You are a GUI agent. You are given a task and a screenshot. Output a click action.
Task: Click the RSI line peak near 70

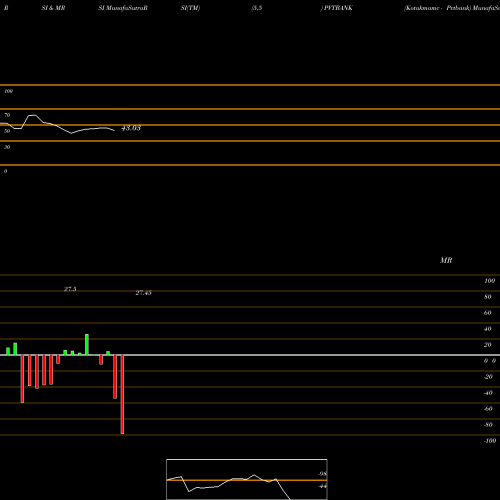[32, 115]
